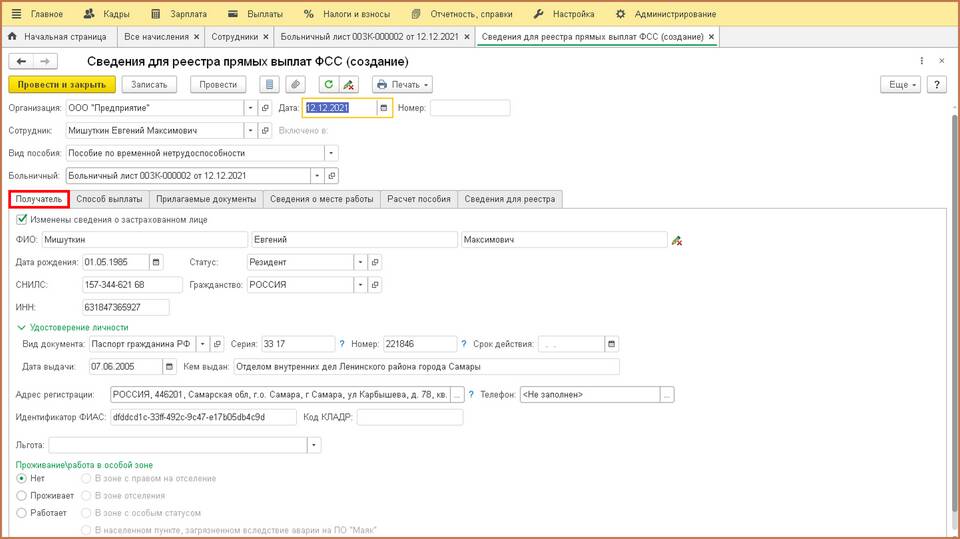The image size is (960, 539).
Task: Click into the ИНН input field
Action: pyautogui.click(x=126, y=307)
